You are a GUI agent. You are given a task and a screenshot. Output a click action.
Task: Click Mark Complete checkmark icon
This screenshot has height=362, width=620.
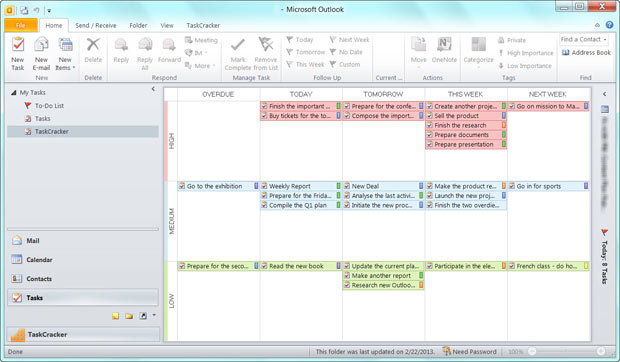point(238,45)
